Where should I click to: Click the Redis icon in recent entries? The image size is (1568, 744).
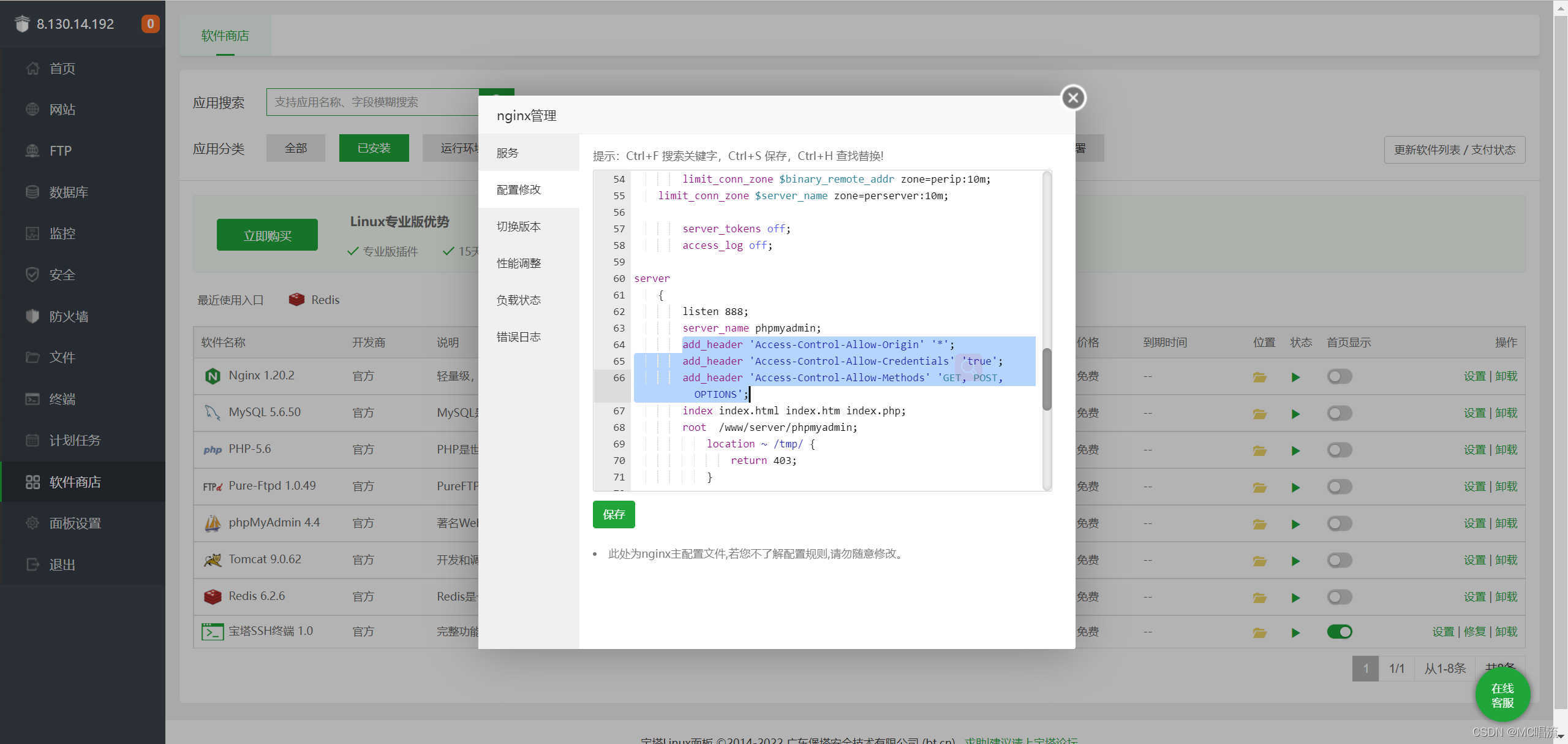click(x=296, y=300)
